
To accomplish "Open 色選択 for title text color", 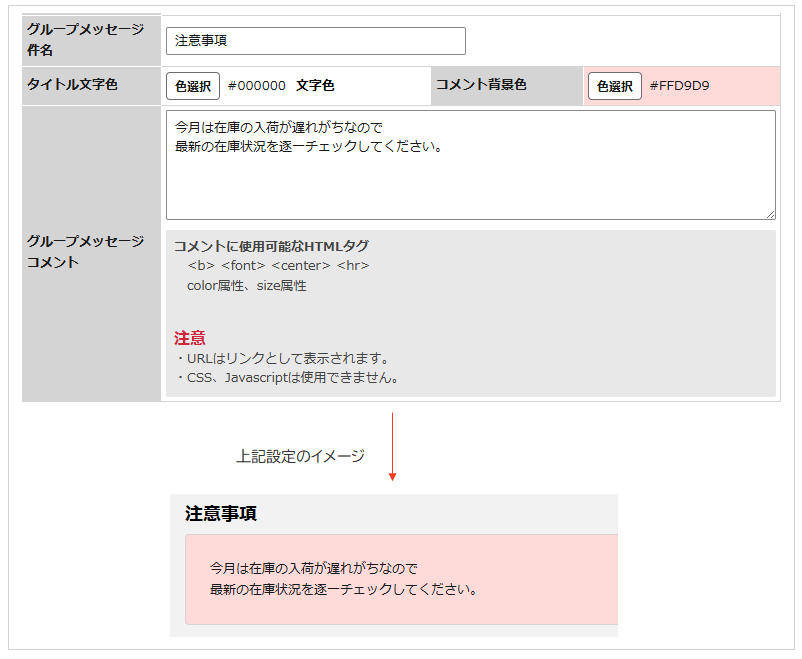I will click(193, 86).
